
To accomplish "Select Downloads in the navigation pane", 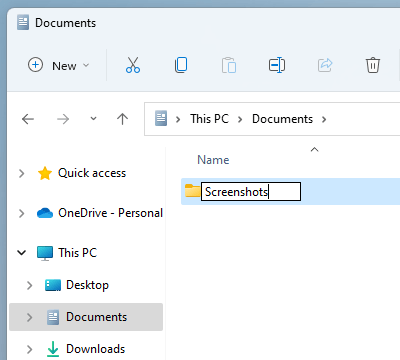I will 95,349.
